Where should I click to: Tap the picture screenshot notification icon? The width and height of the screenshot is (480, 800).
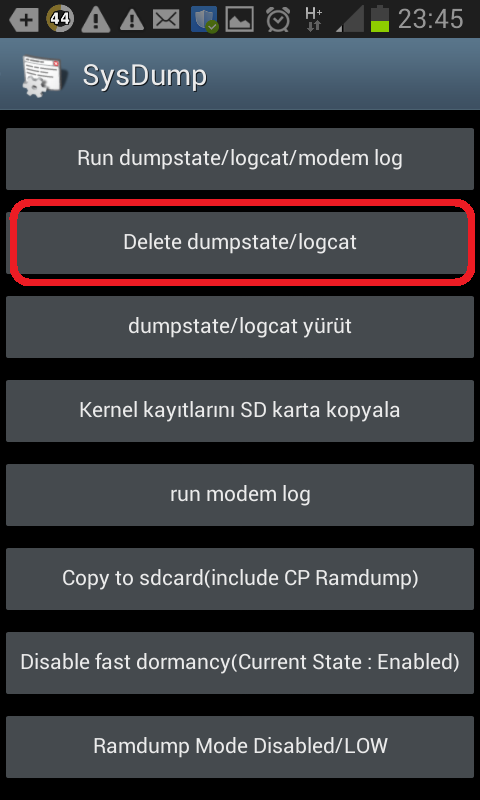240,20
